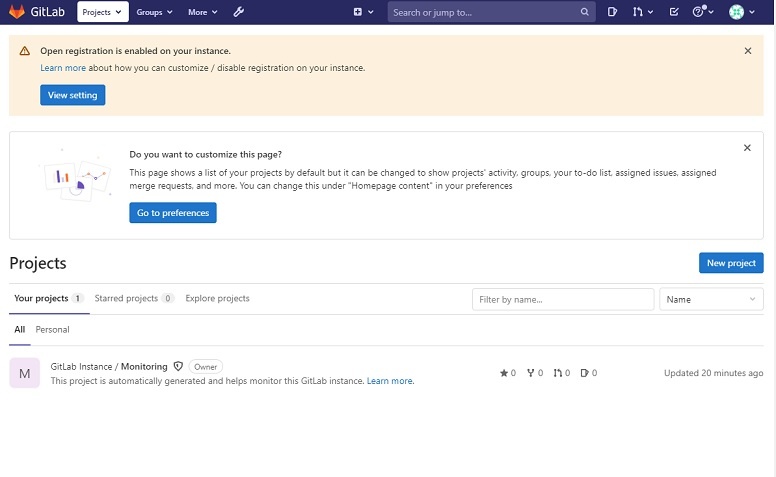
Task: Click the Monitoring project M avatar
Action: [x=25, y=373]
